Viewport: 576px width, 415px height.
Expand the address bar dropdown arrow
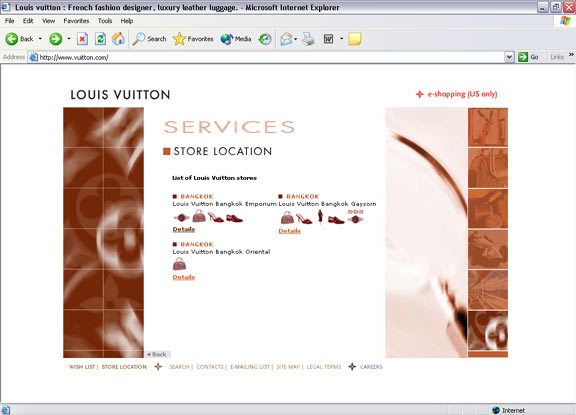tap(509, 57)
